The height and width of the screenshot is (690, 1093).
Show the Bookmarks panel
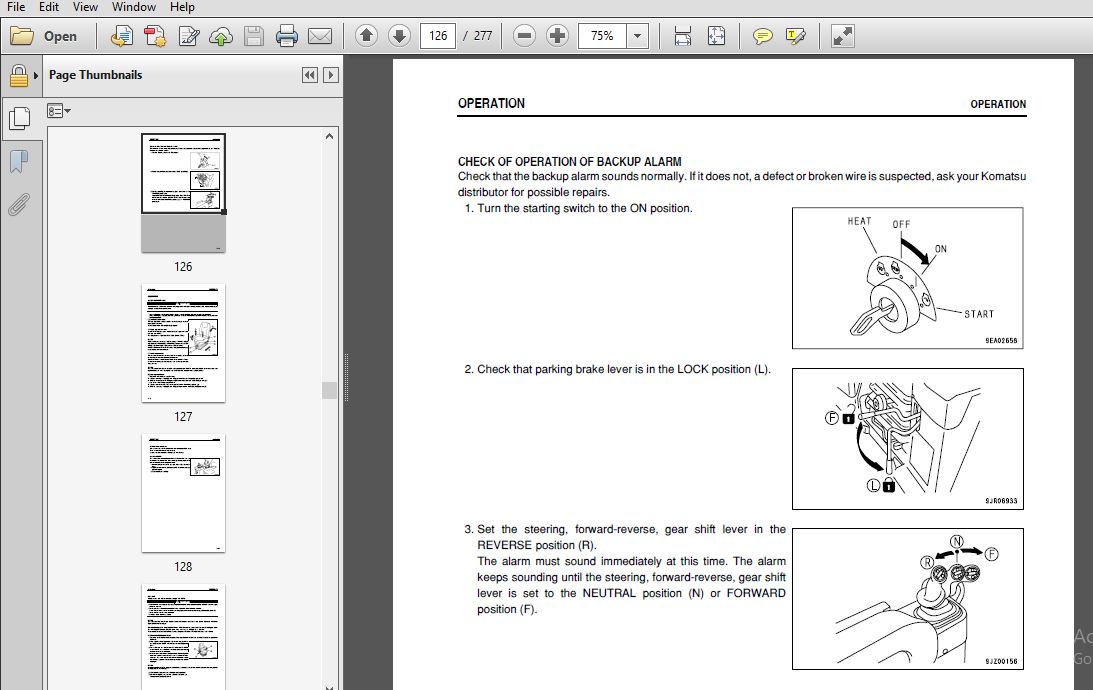(19, 161)
